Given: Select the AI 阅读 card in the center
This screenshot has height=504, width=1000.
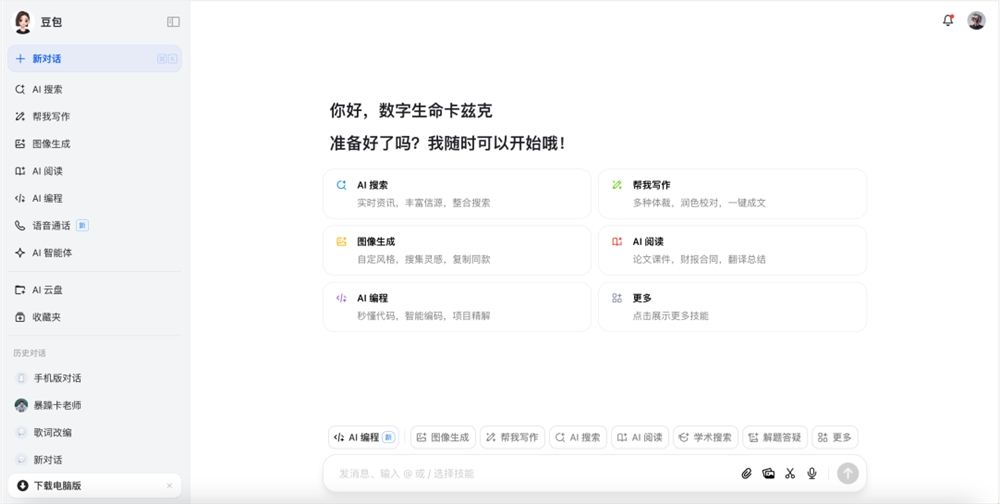Looking at the screenshot, I should tap(732, 250).
